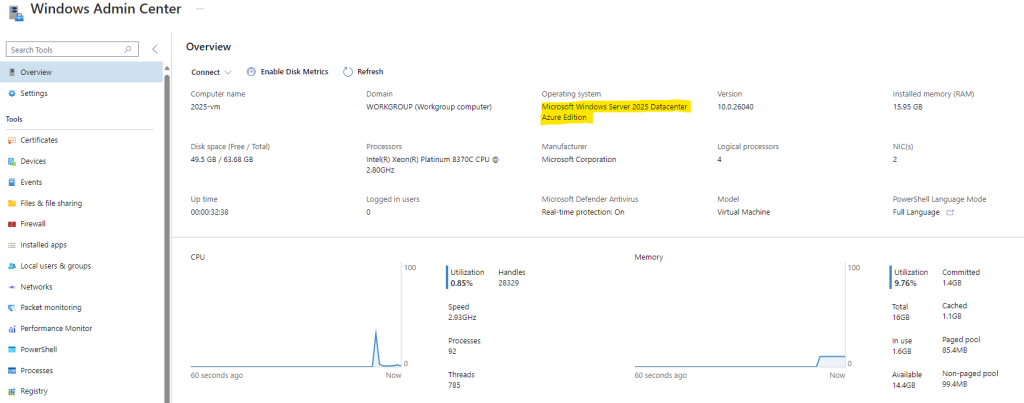The image size is (1024, 403).
Task: Select Overview in the sidebar
Action: [x=81, y=73]
